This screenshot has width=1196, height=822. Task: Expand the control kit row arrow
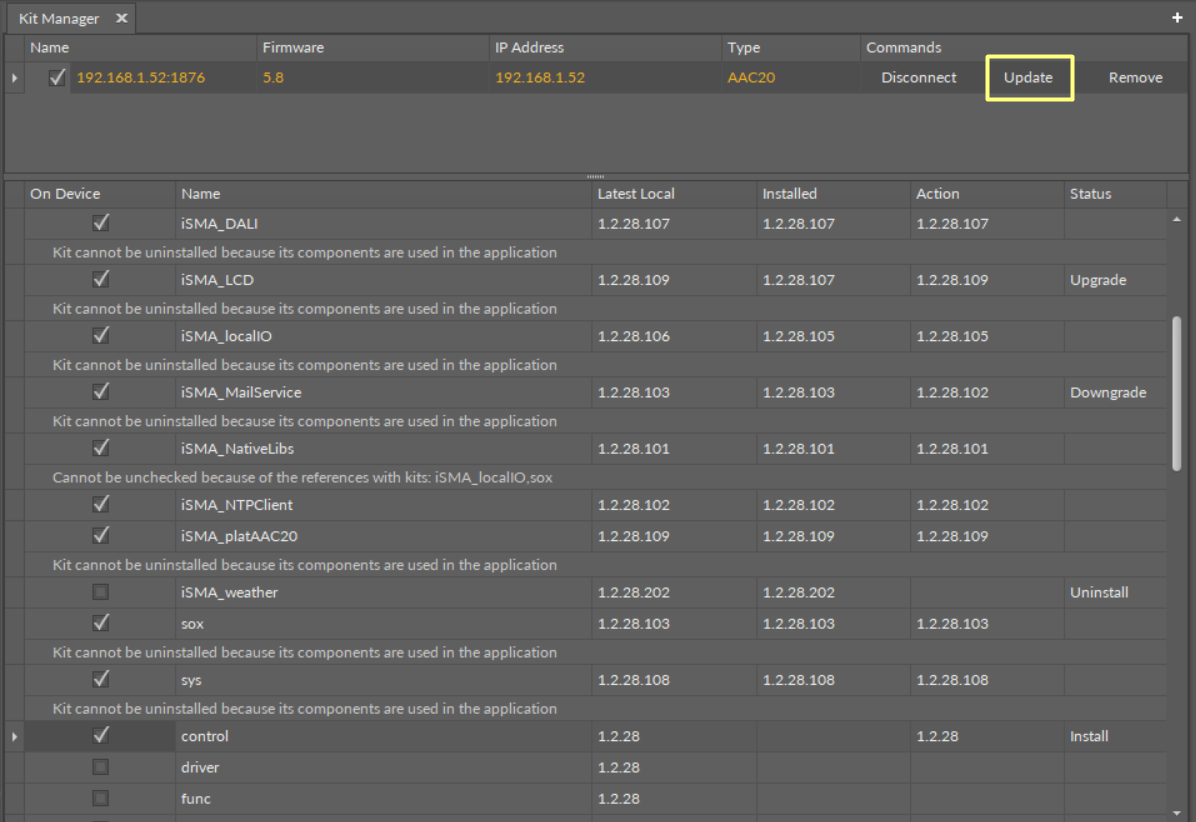14,736
